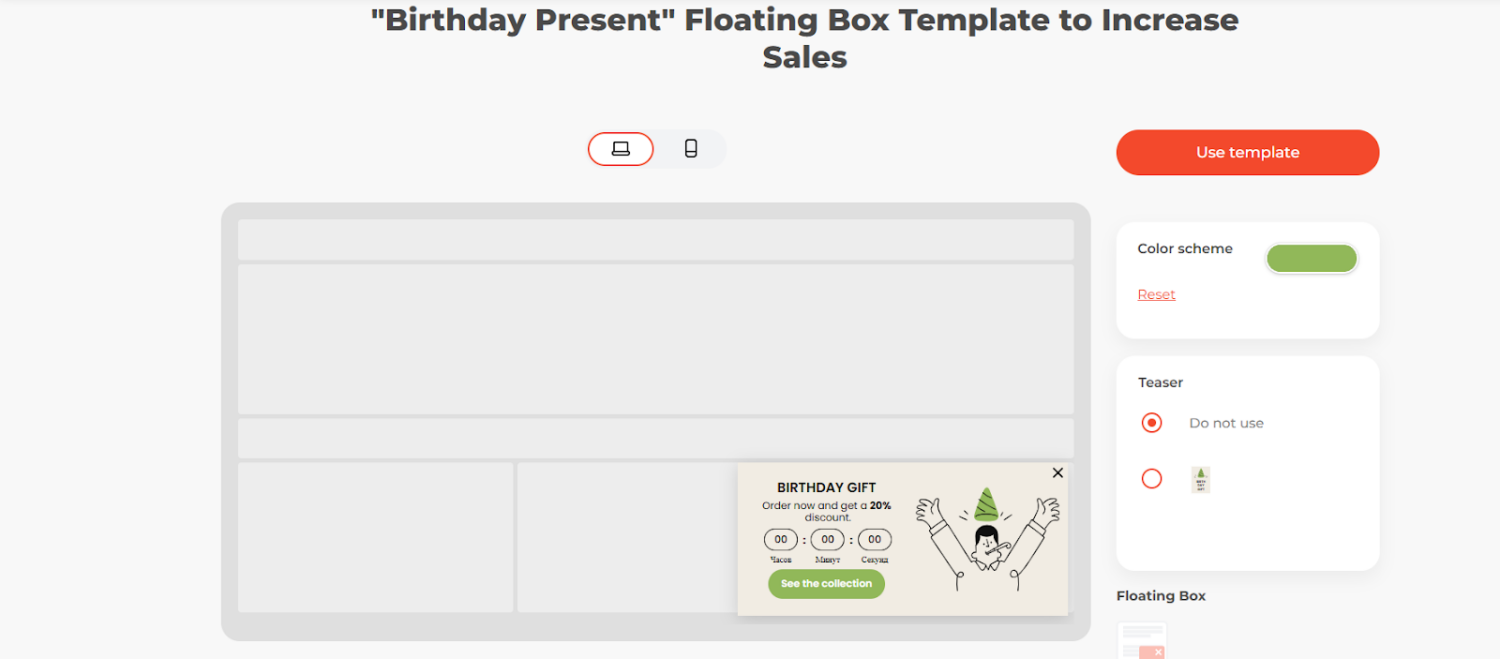Screen dimensions: 1500x659
Task: Click the "BIRTHDAY GIFT" popup heading
Action: click(x=826, y=488)
